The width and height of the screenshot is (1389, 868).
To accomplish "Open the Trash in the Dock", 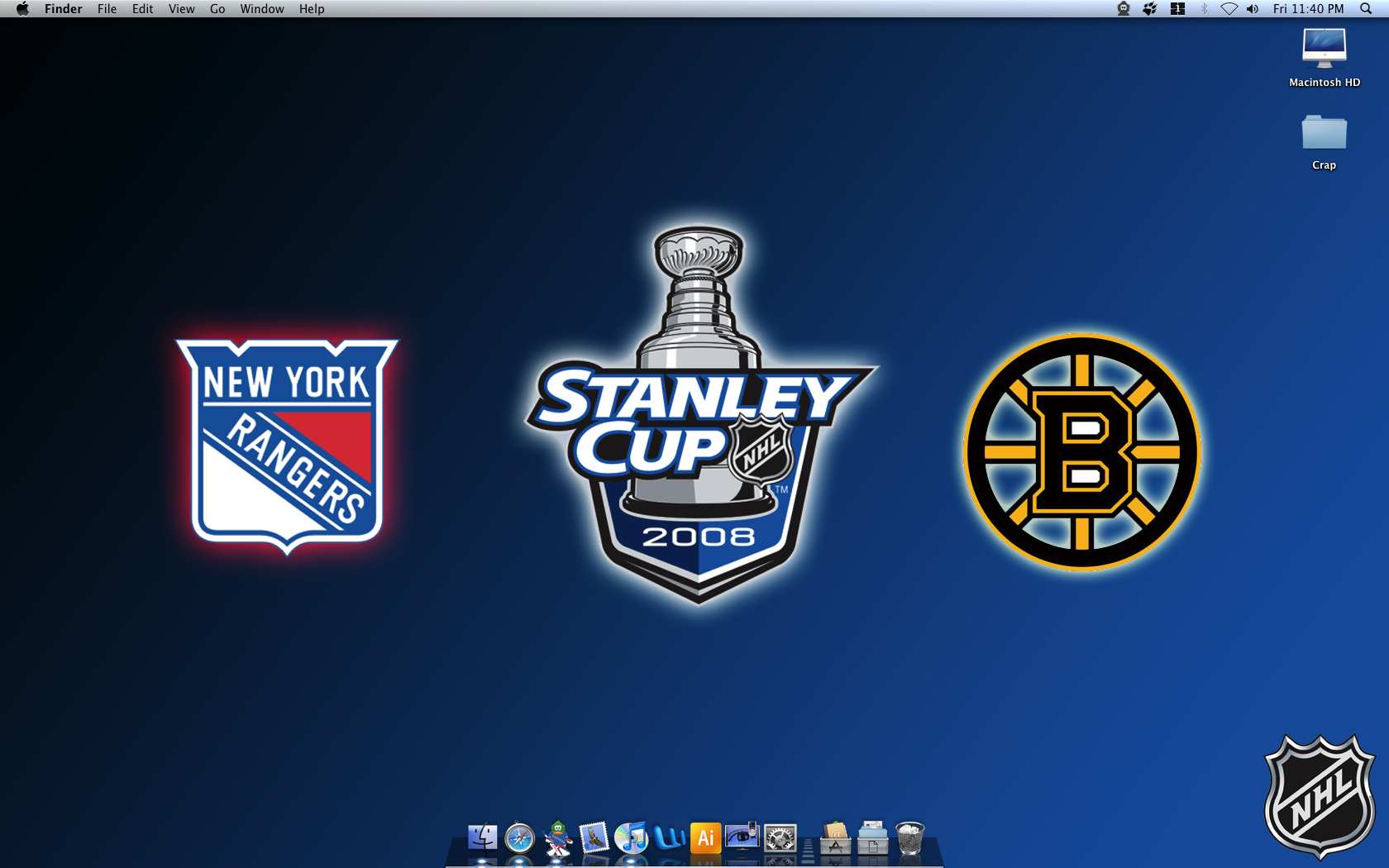I will pyautogui.click(x=909, y=838).
